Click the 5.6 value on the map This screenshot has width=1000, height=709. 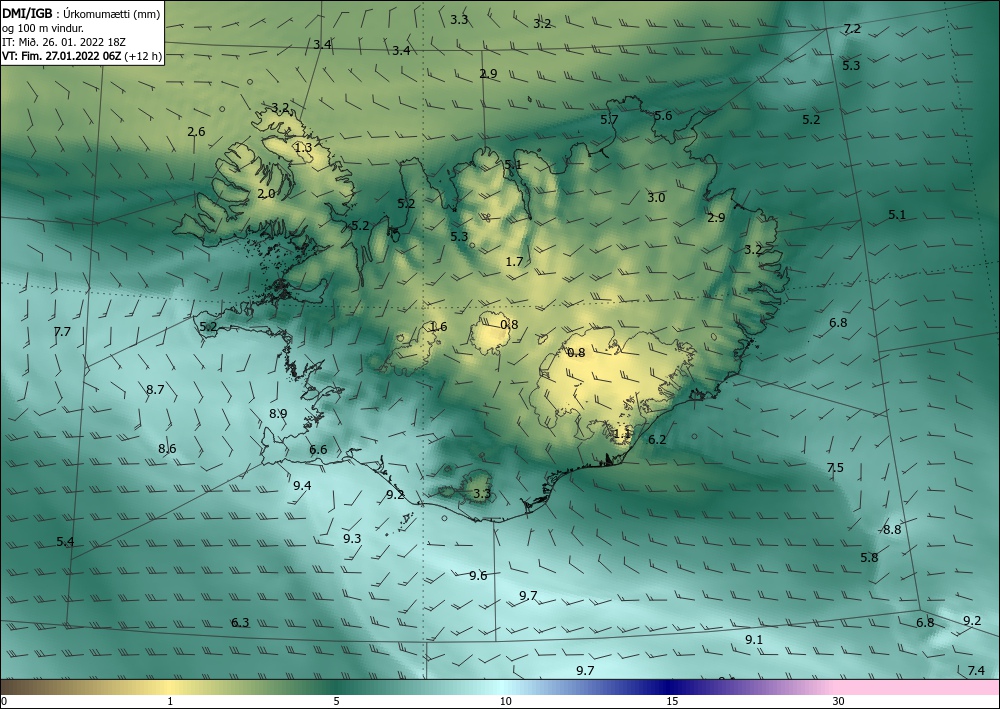tap(663, 115)
